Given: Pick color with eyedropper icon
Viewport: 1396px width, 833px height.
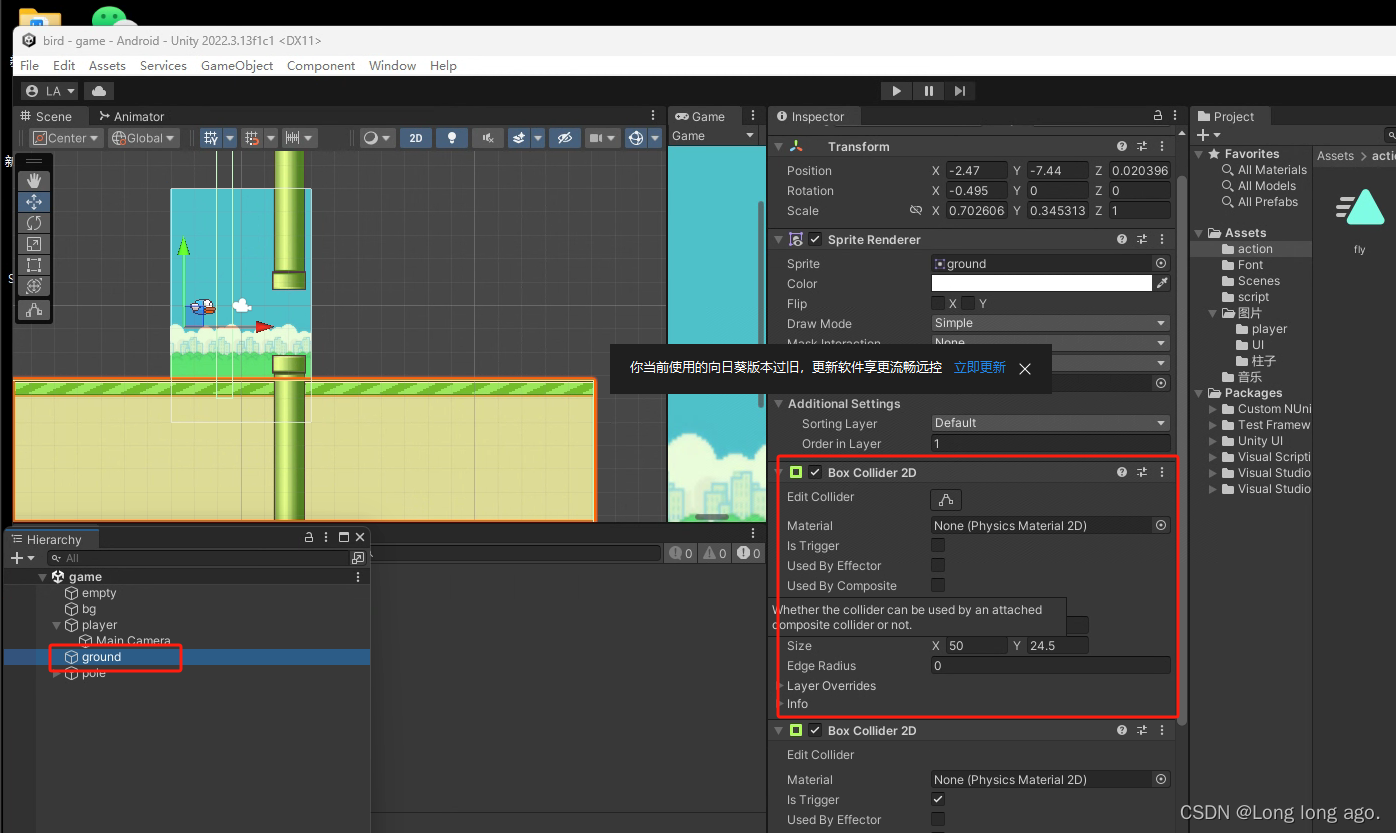Looking at the screenshot, I should click(1162, 283).
